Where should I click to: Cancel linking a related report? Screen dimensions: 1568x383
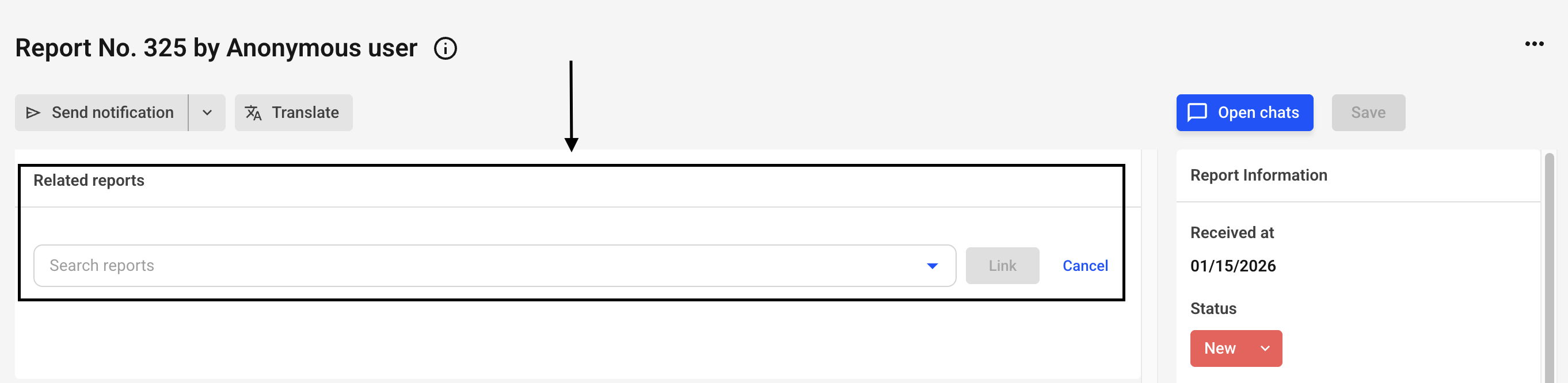pyautogui.click(x=1084, y=266)
